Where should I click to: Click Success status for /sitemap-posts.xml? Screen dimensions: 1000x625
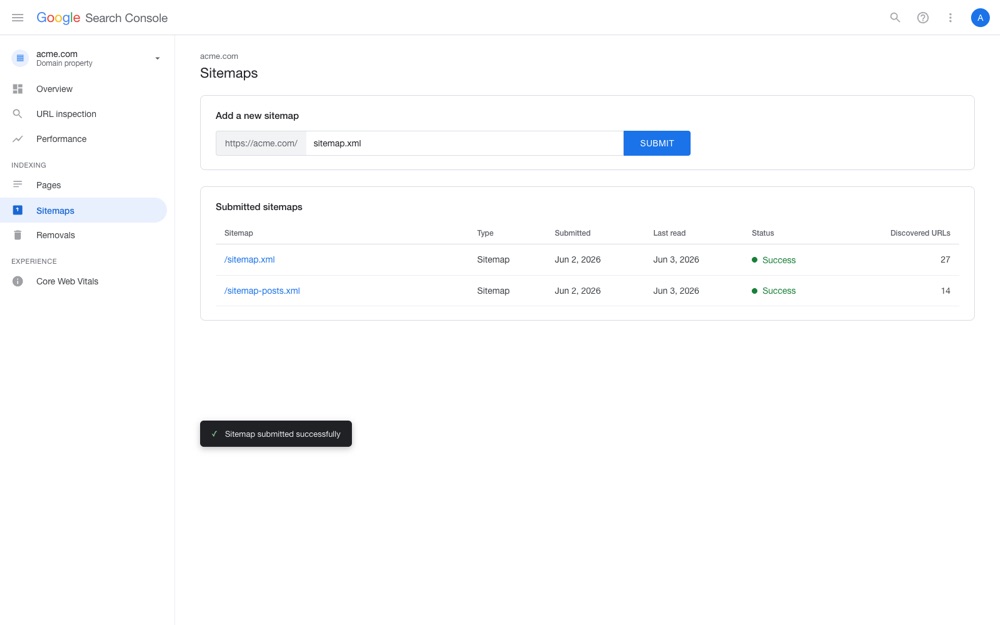[774, 290]
